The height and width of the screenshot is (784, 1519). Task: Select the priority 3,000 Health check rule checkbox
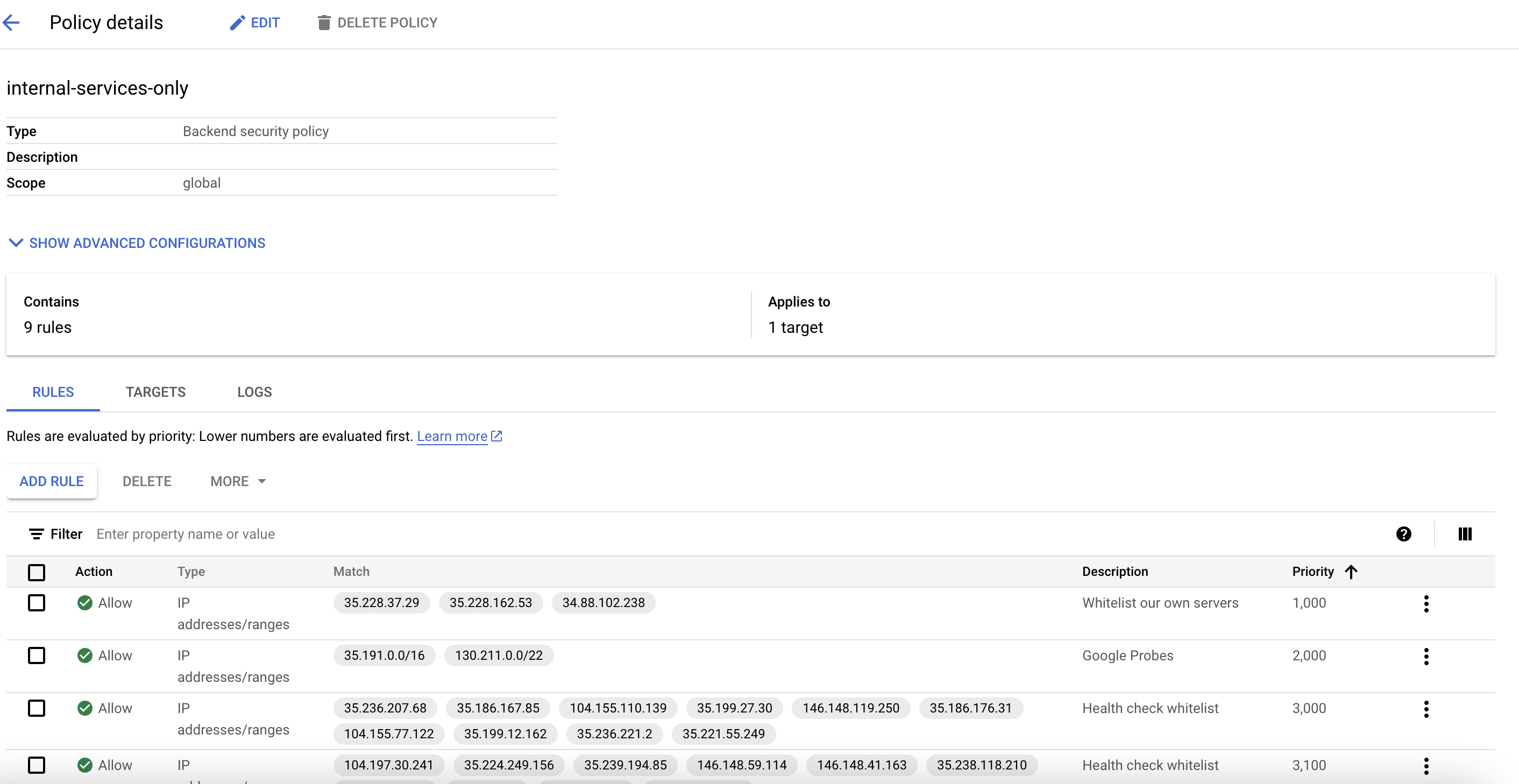click(x=37, y=708)
